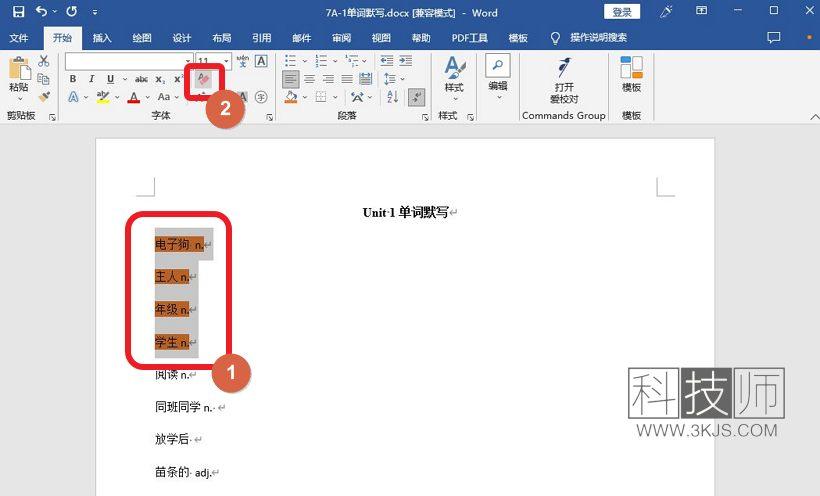Collapse the ribbon with the chevron

point(814,117)
